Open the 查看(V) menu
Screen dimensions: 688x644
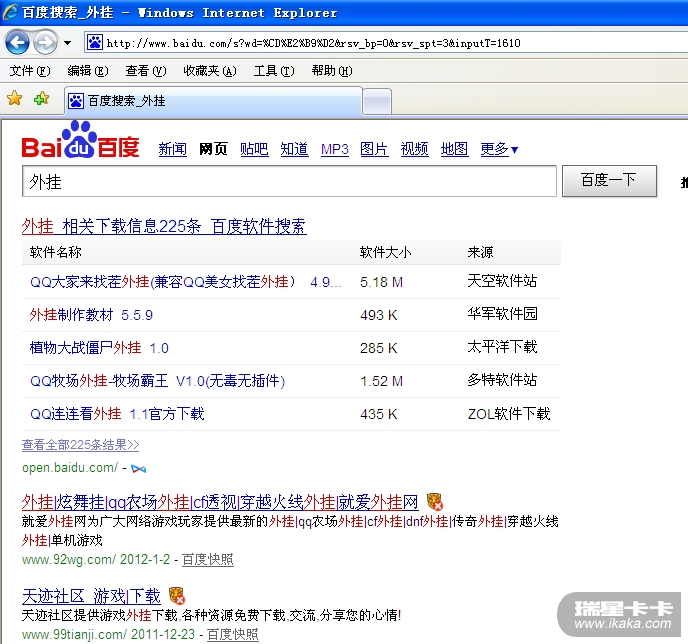[146, 71]
